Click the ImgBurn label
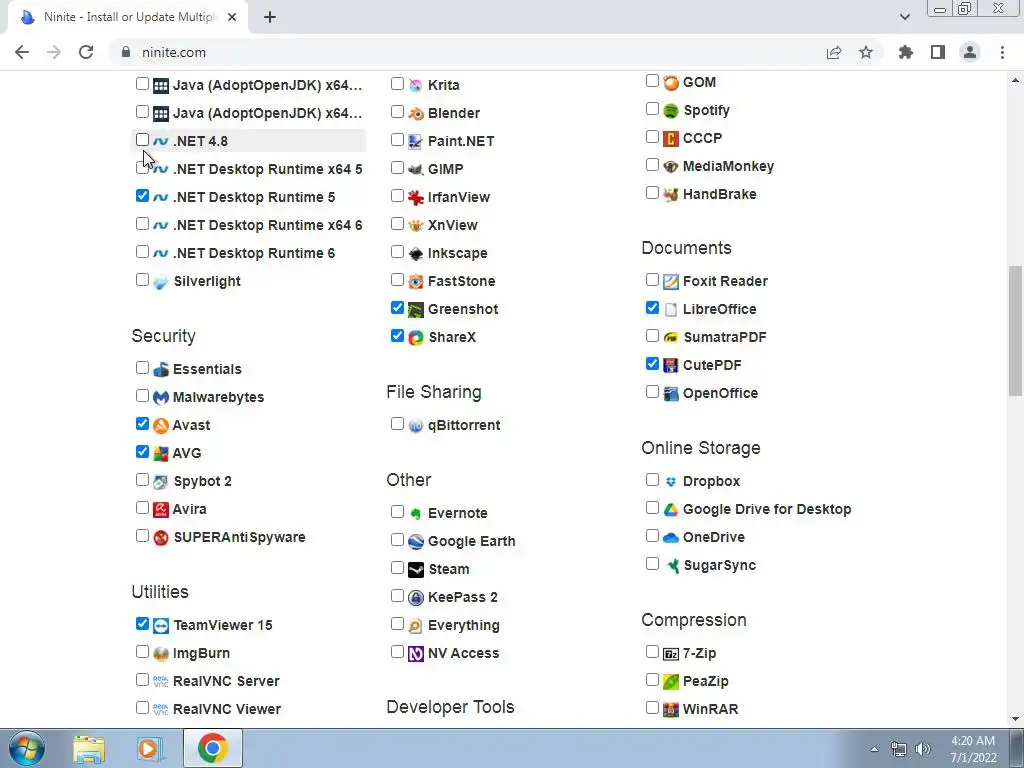The height and width of the screenshot is (768, 1024). [x=201, y=654]
